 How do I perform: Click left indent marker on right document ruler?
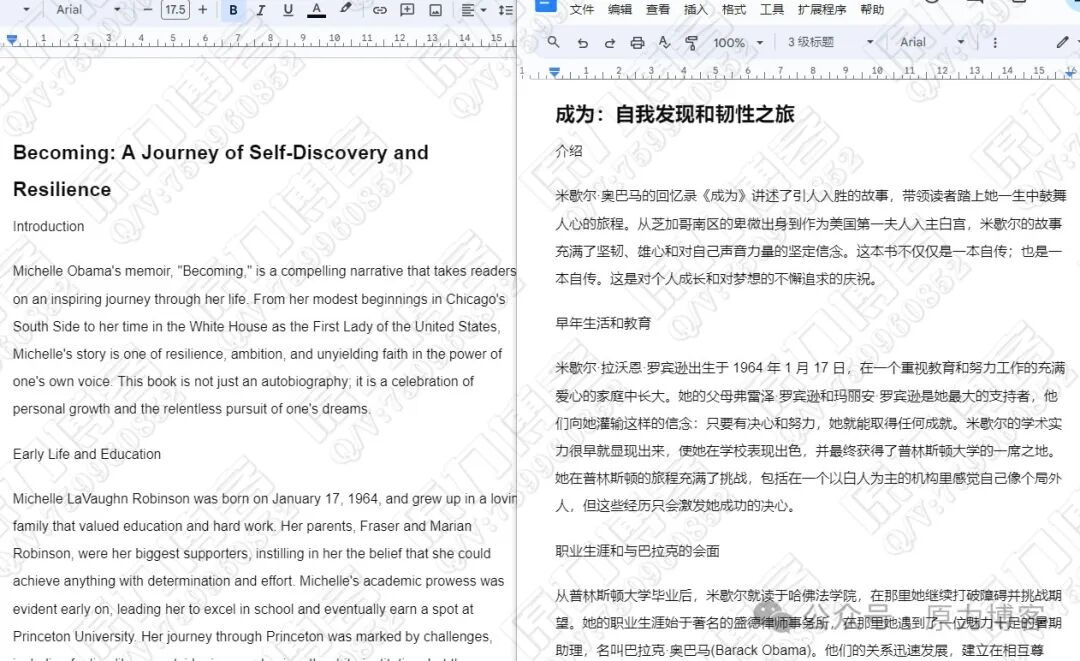coord(554,72)
